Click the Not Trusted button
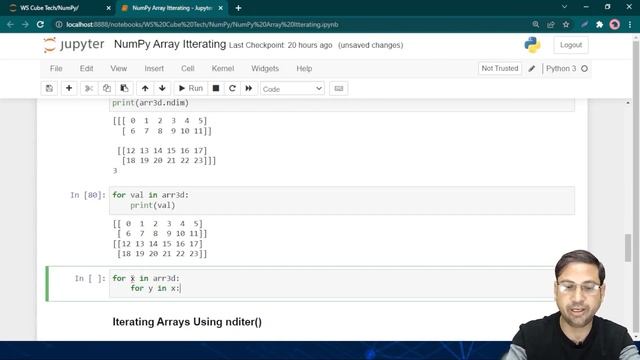Screen dimensions: 640x360 (x=500, y=69)
